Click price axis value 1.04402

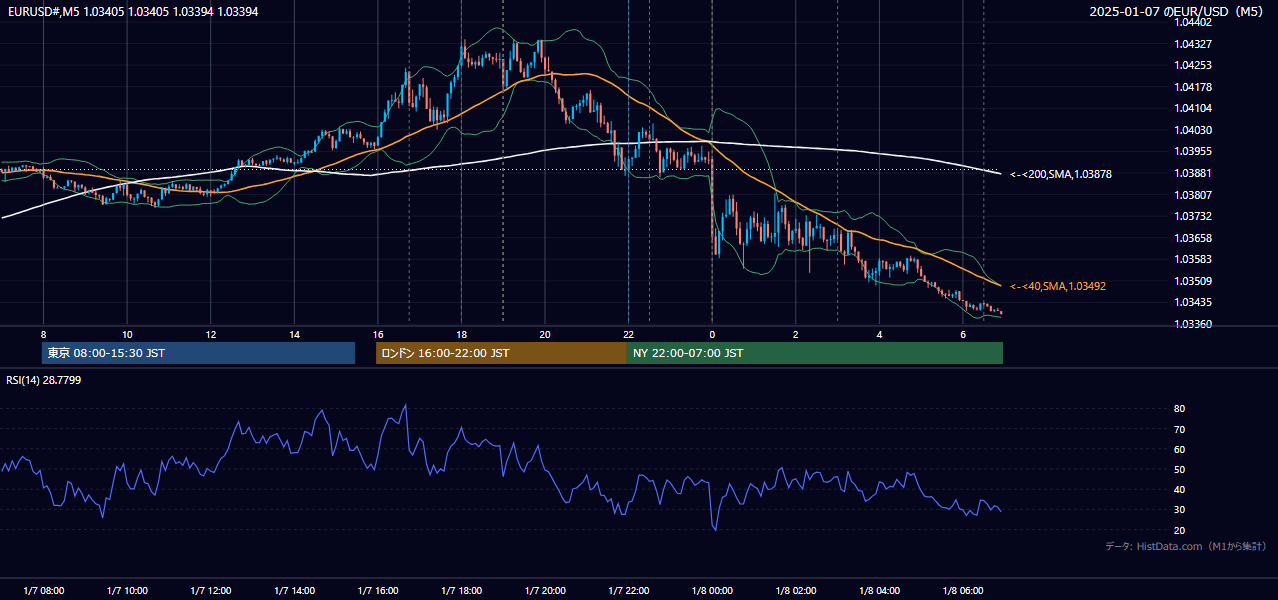tap(1193, 22)
